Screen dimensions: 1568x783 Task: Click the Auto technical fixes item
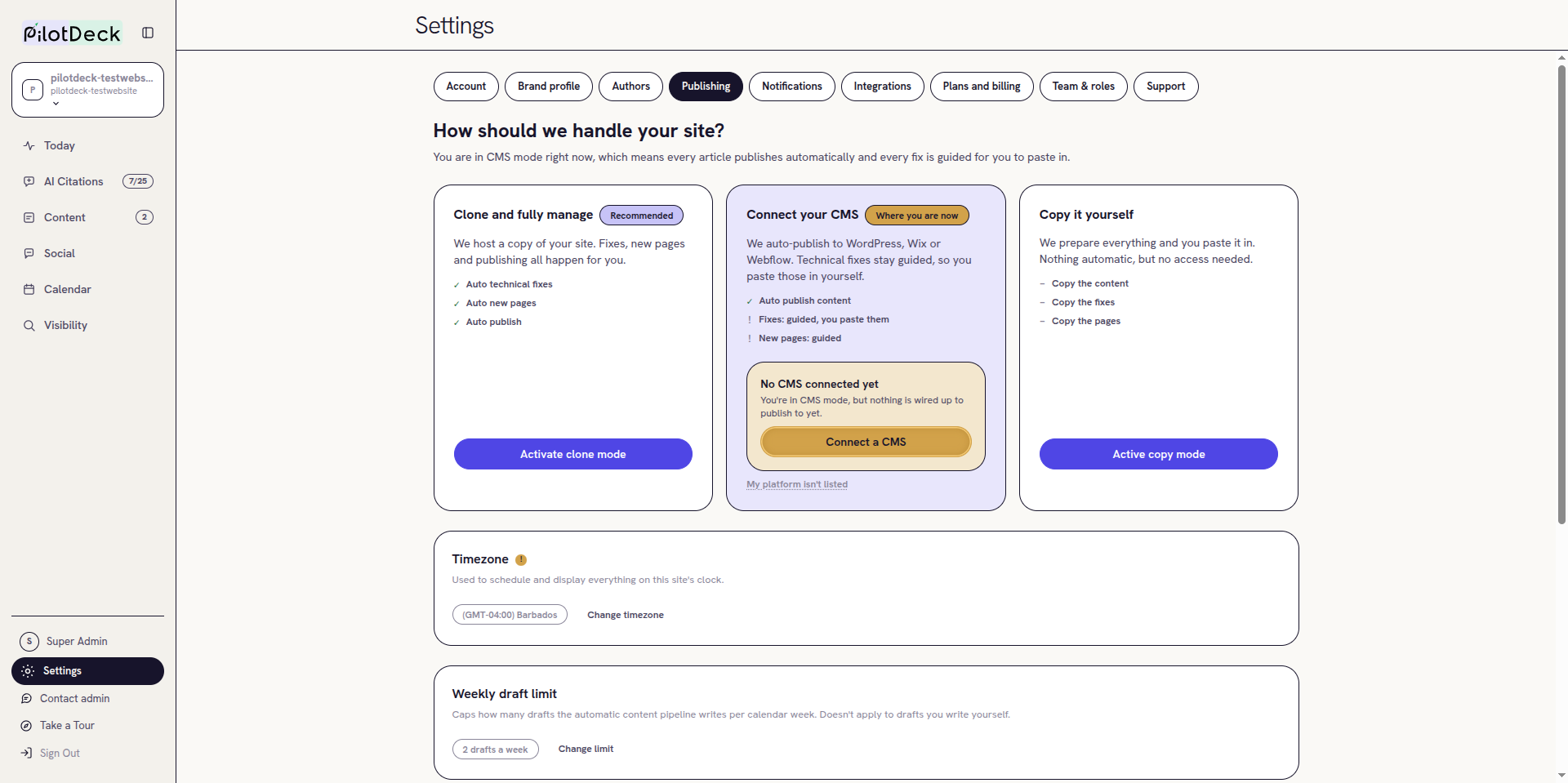509,284
